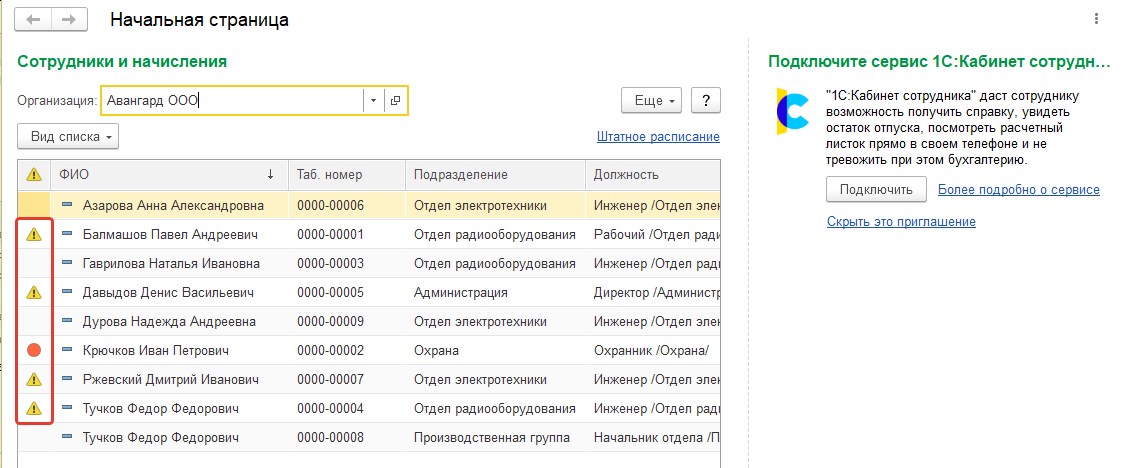
Task: Click the Организация input field
Action: [x=232, y=101]
